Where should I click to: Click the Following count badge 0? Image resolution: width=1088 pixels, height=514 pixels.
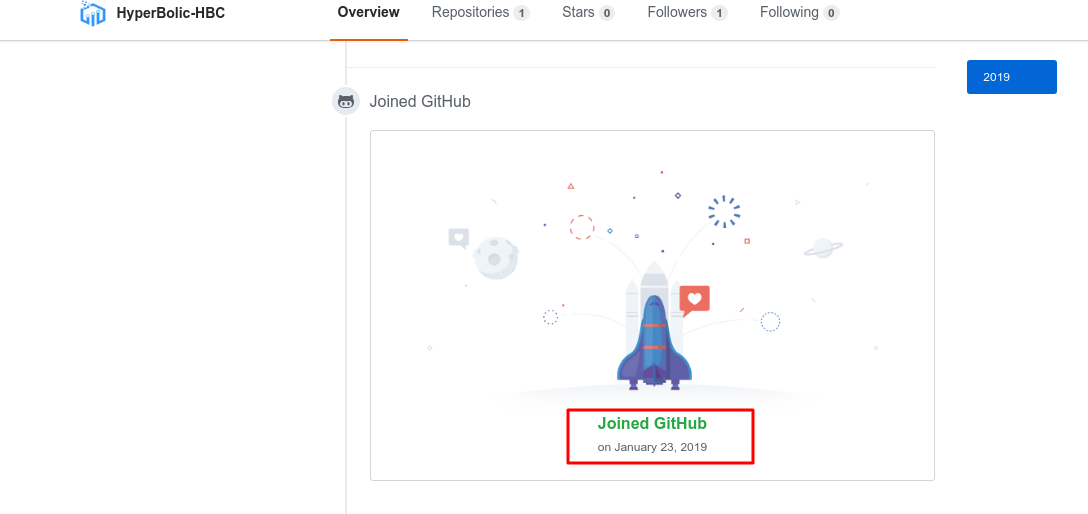pyautogui.click(x=831, y=13)
